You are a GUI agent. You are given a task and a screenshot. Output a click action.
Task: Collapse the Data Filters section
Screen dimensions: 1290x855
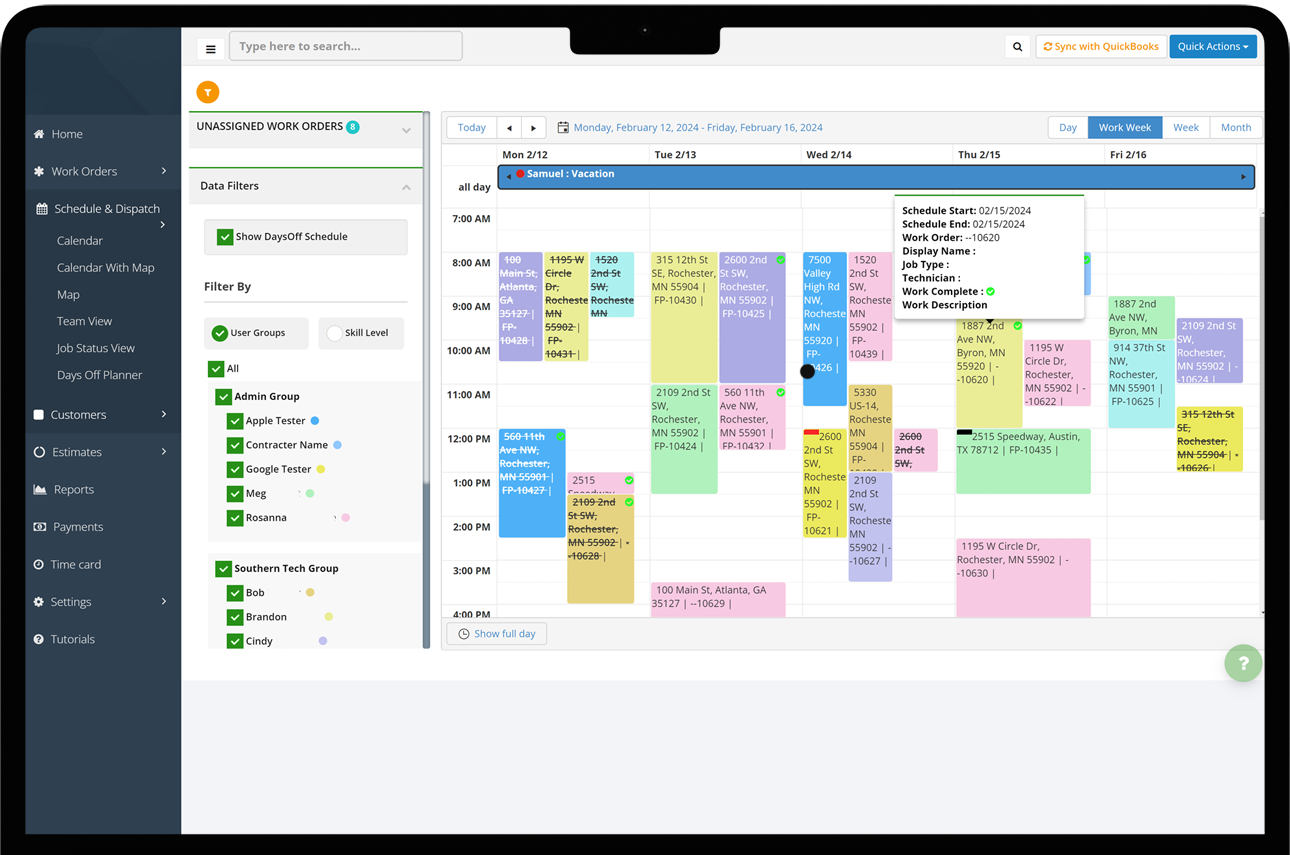tap(406, 187)
